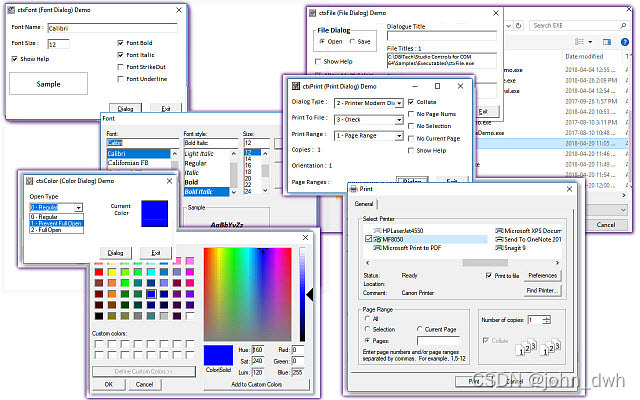Open printer Preferences

pos(542,276)
